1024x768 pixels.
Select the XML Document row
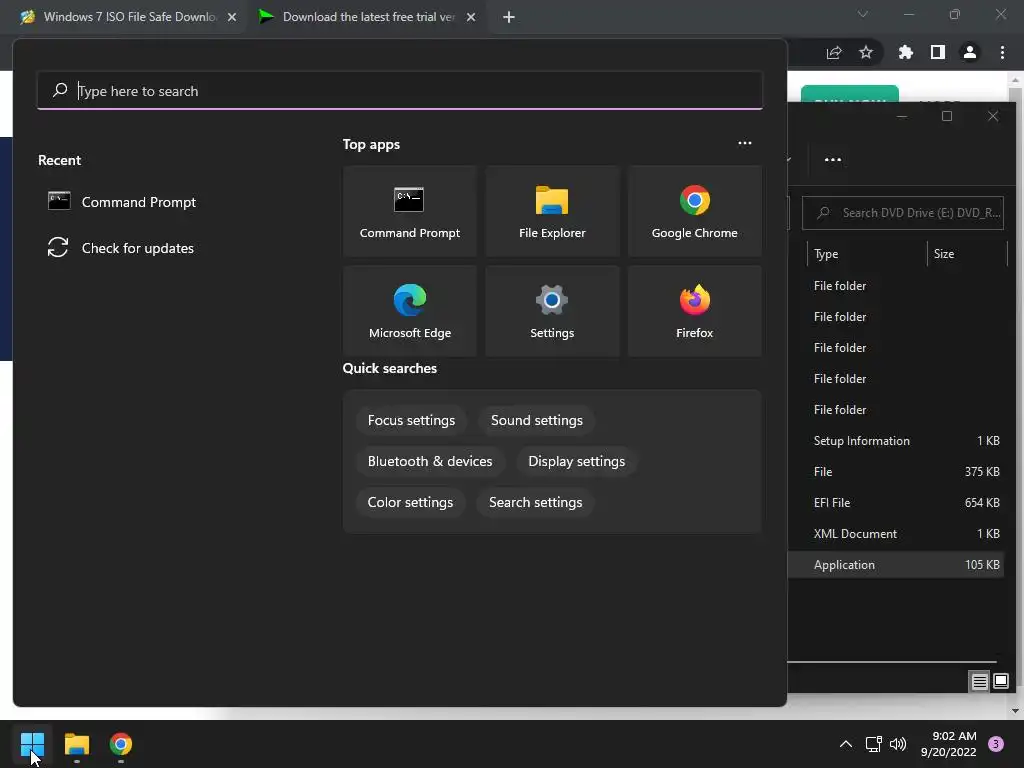click(x=896, y=534)
